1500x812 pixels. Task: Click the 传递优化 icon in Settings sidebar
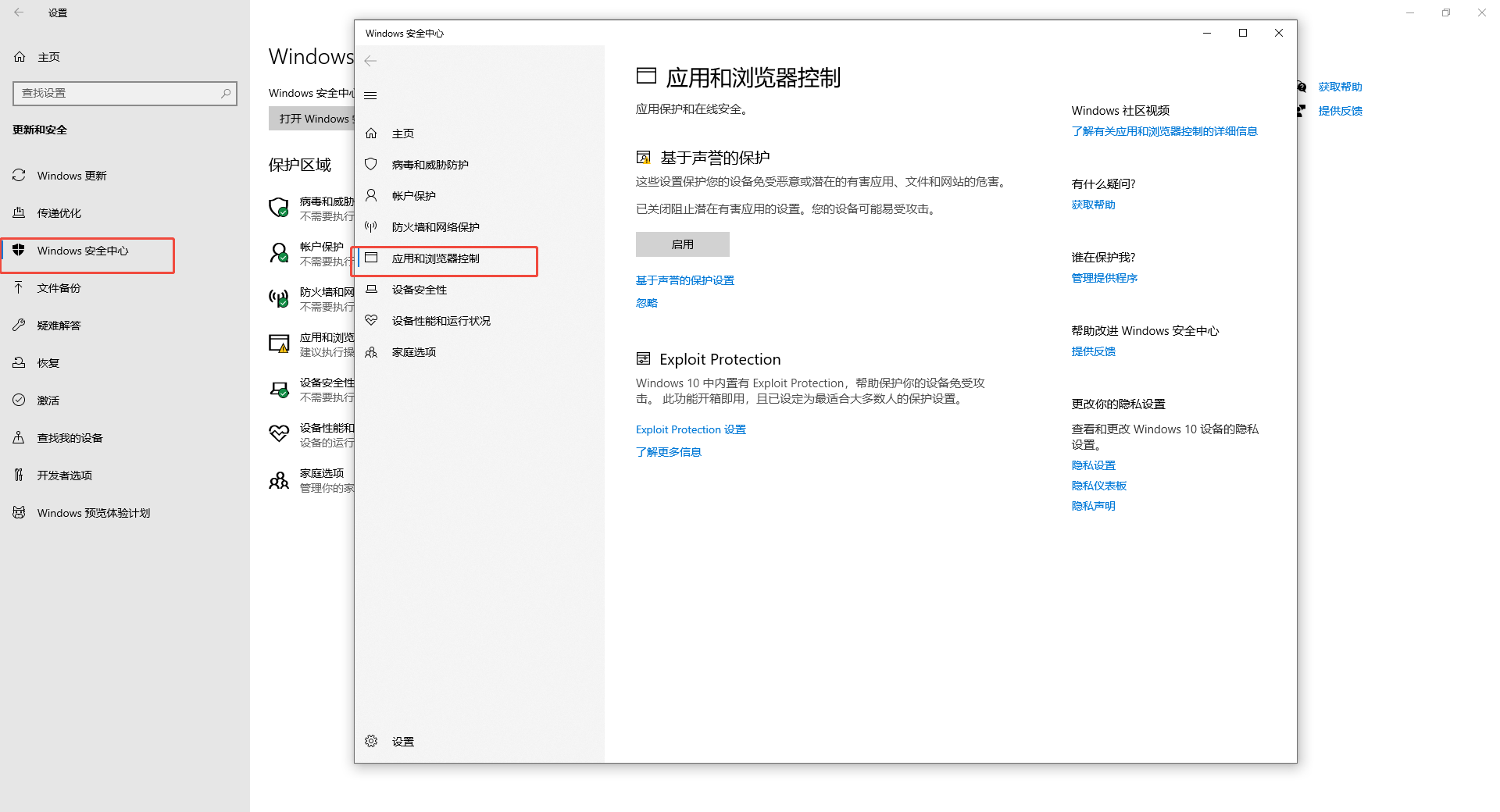(19, 212)
